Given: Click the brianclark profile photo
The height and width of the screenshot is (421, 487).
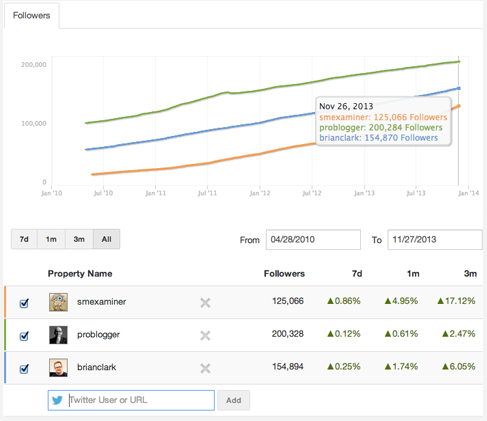Looking at the screenshot, I should click(58, 367).
